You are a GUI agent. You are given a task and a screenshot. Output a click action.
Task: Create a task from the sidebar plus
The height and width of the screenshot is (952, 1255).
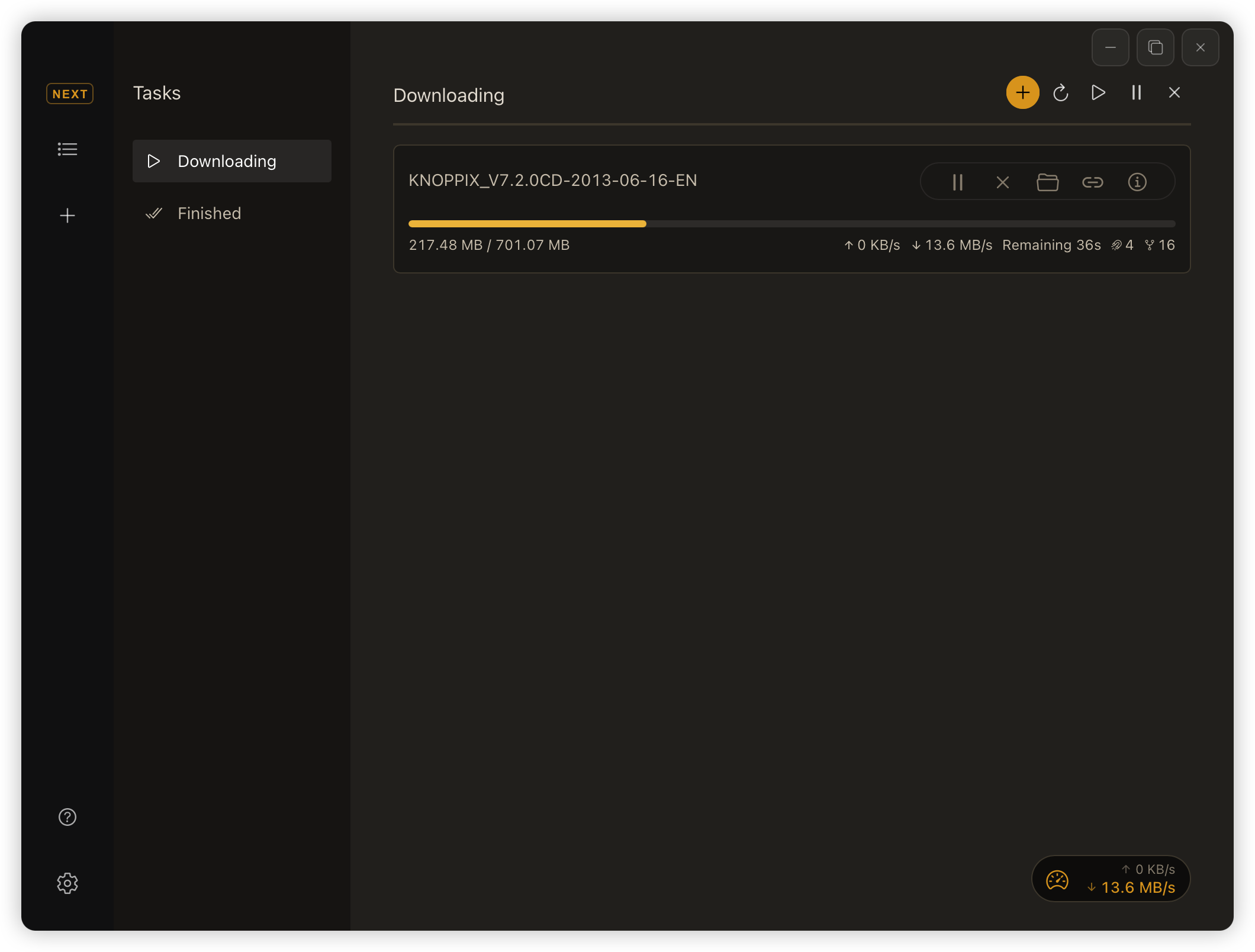click(67, 216)
